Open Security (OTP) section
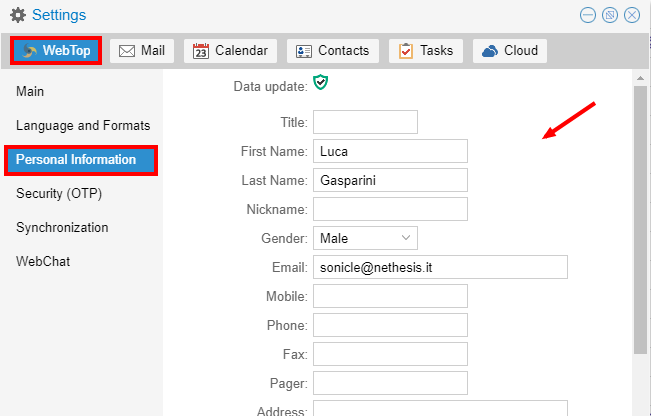651x416 pixels. point(59,194)
